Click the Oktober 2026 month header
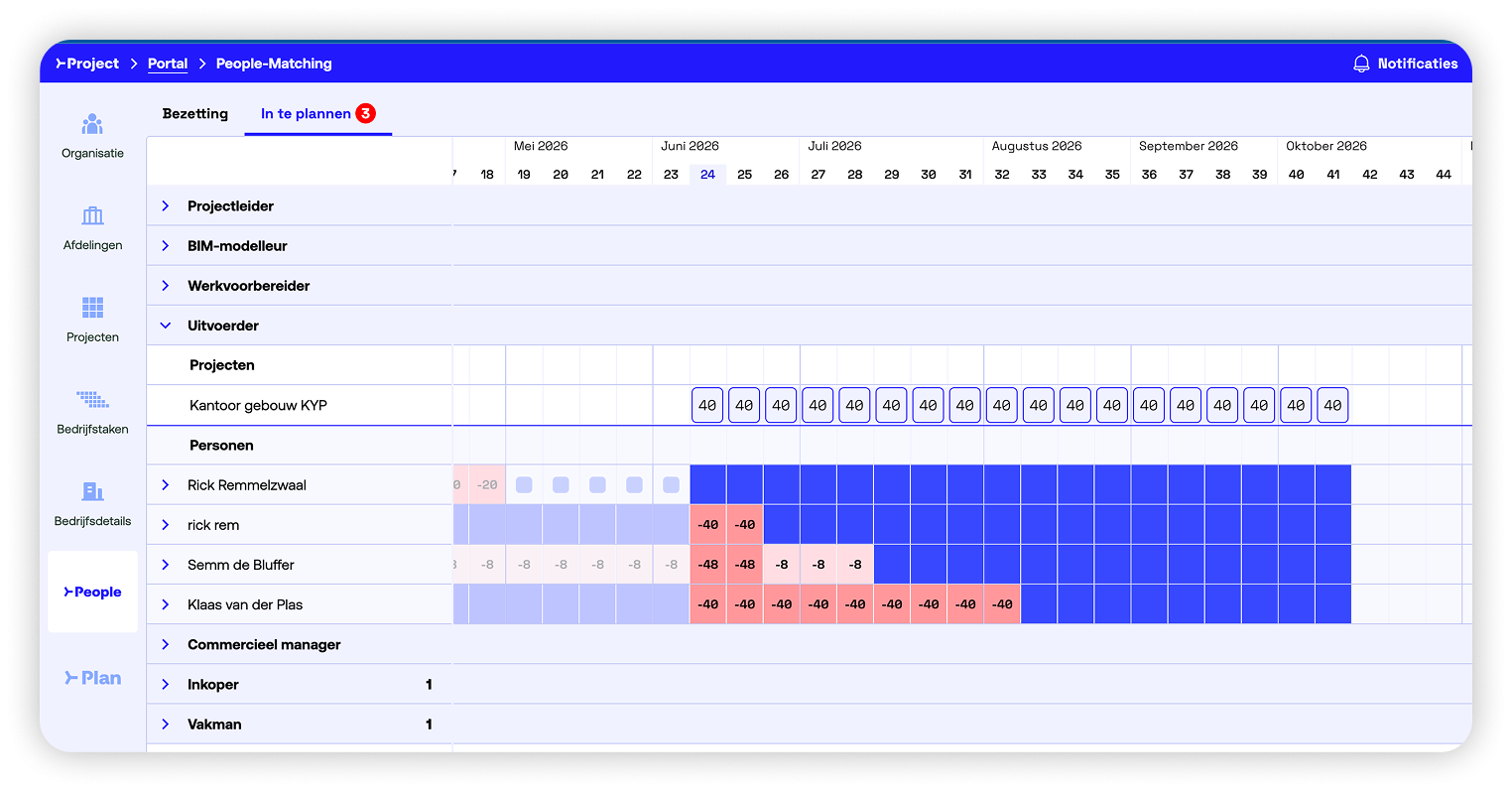Image resolution: width=1512 pixels, height=792 pixels. [1326, 146]
